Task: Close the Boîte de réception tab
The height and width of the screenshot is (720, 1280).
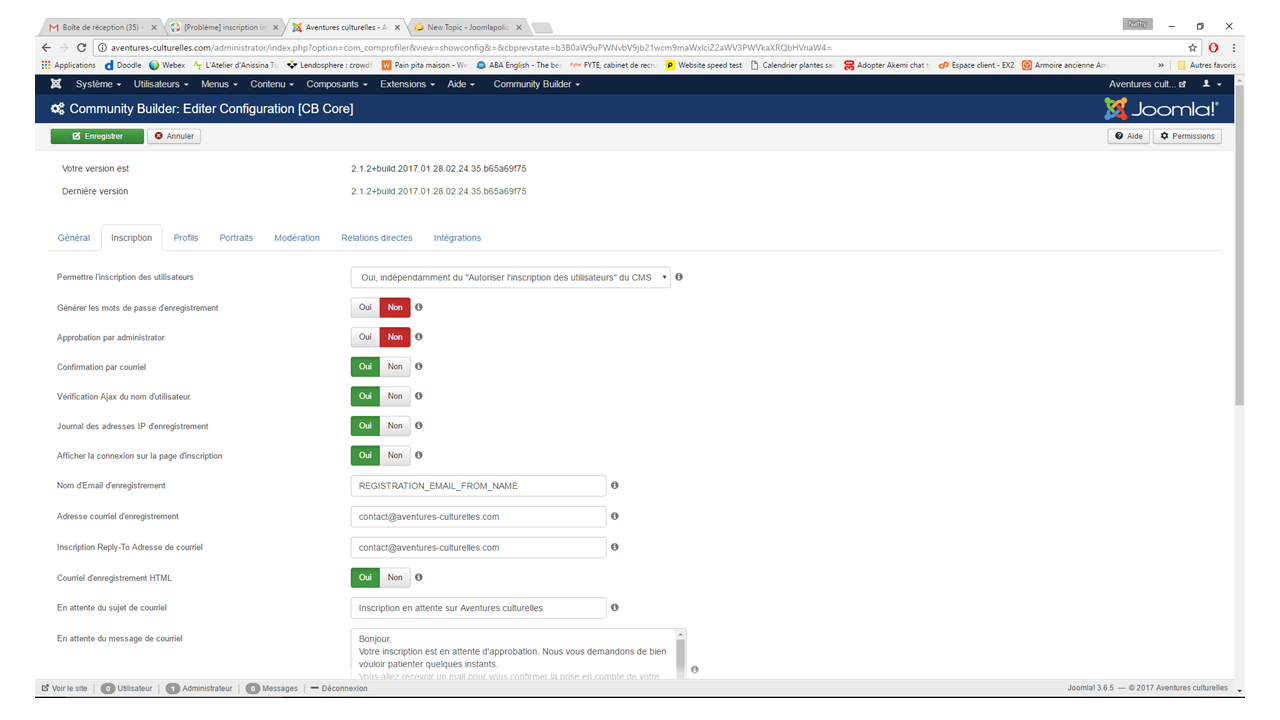Action: point(154,27)
